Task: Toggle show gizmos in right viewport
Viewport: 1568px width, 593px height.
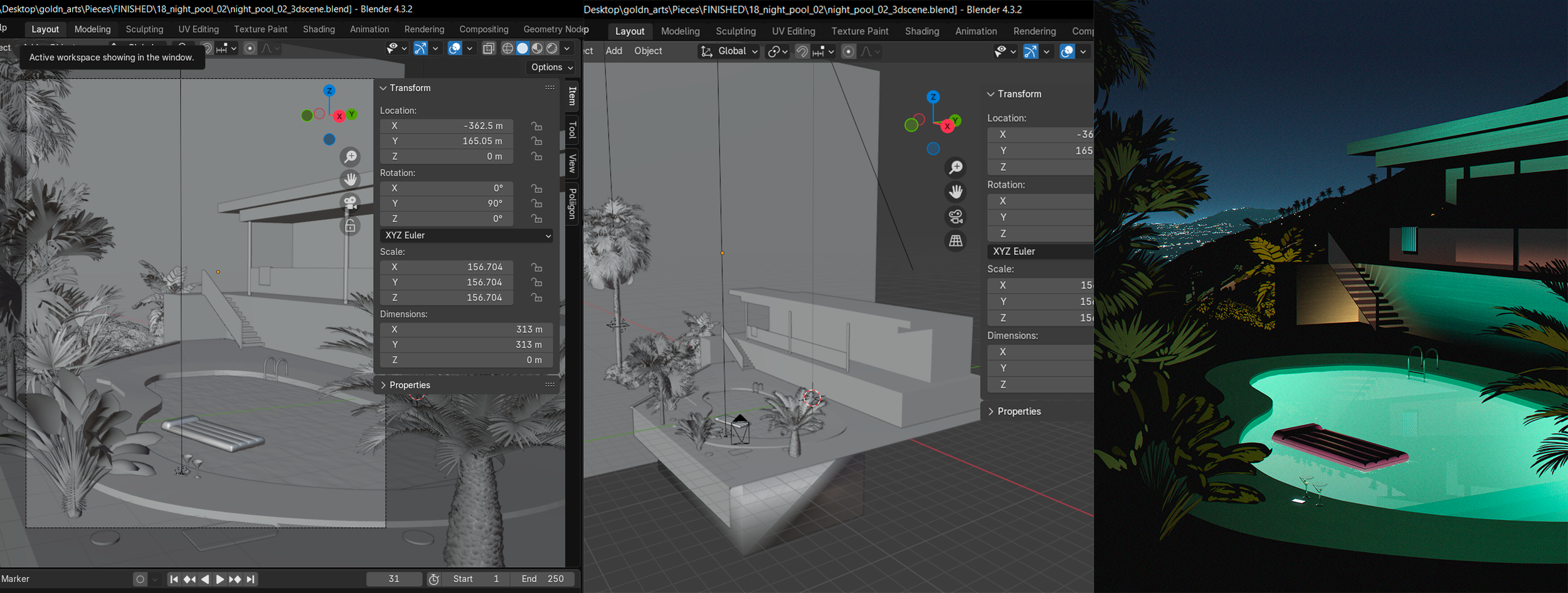Action: [x=1030, y=51]
